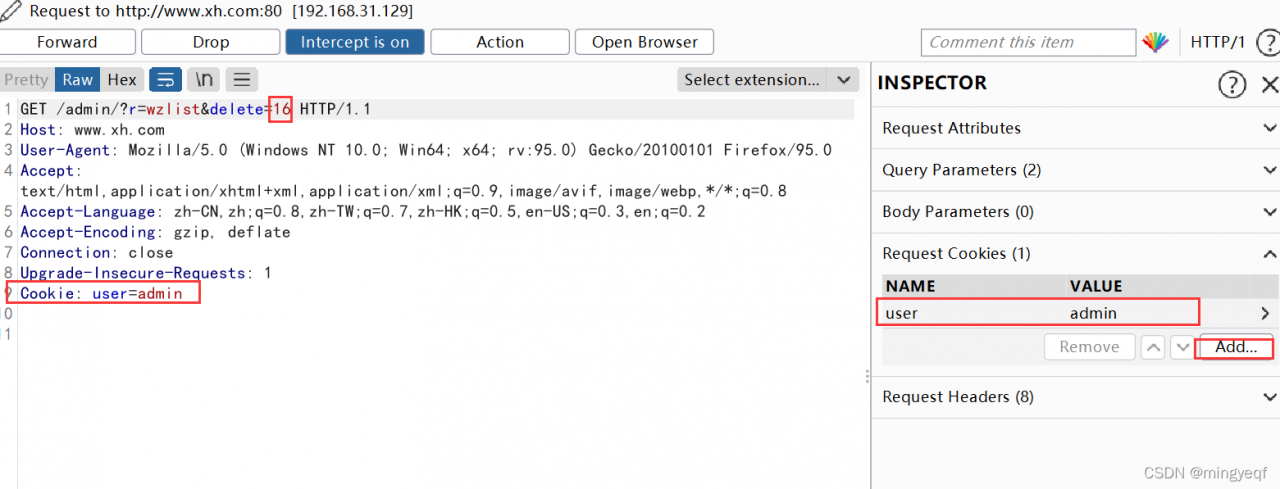Move the cookie up with the arrow
1280x489 pixels.
point(1153,347)
